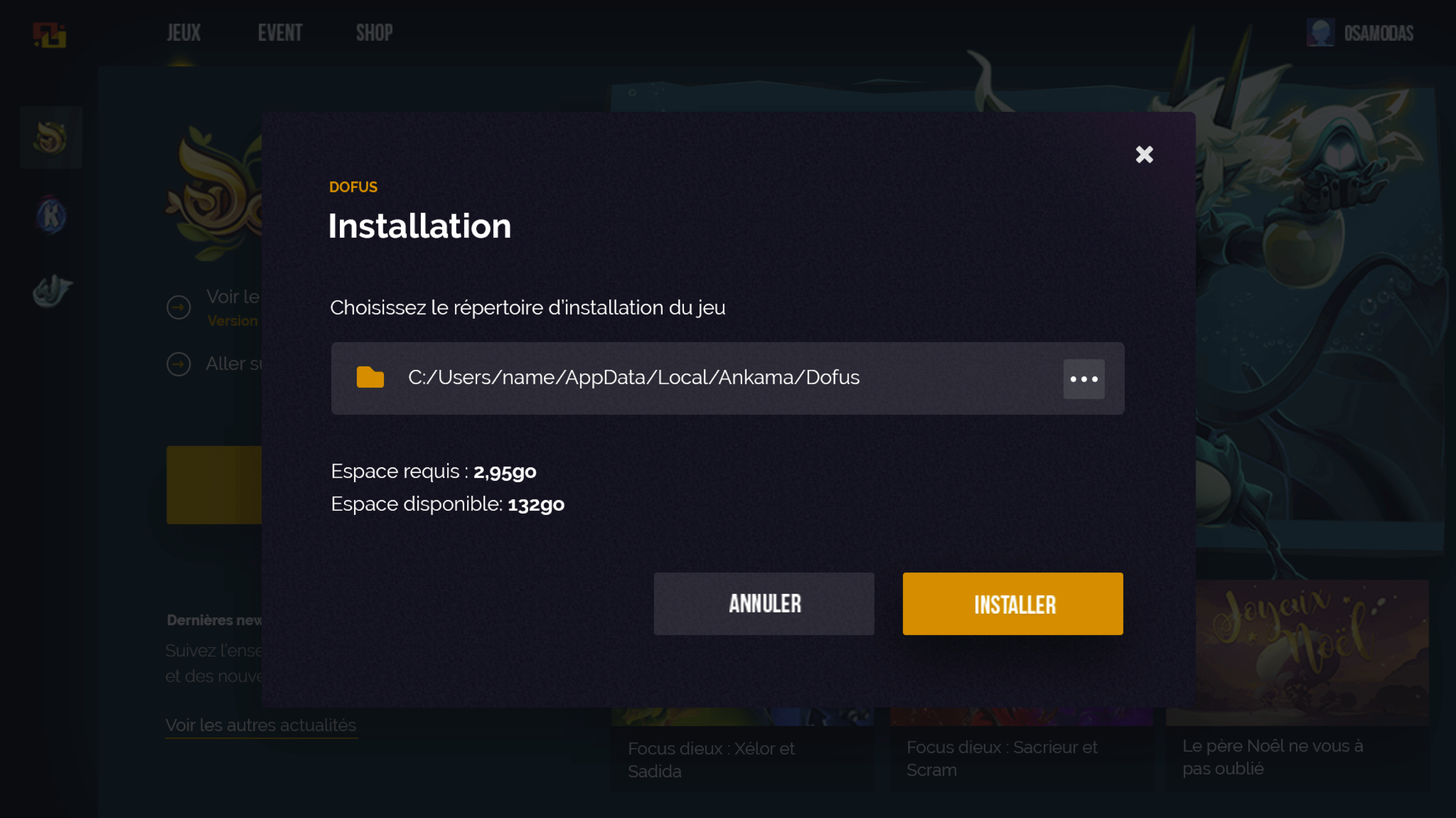
Task: Click the INSTALLER button
Action: point(1012,603)
